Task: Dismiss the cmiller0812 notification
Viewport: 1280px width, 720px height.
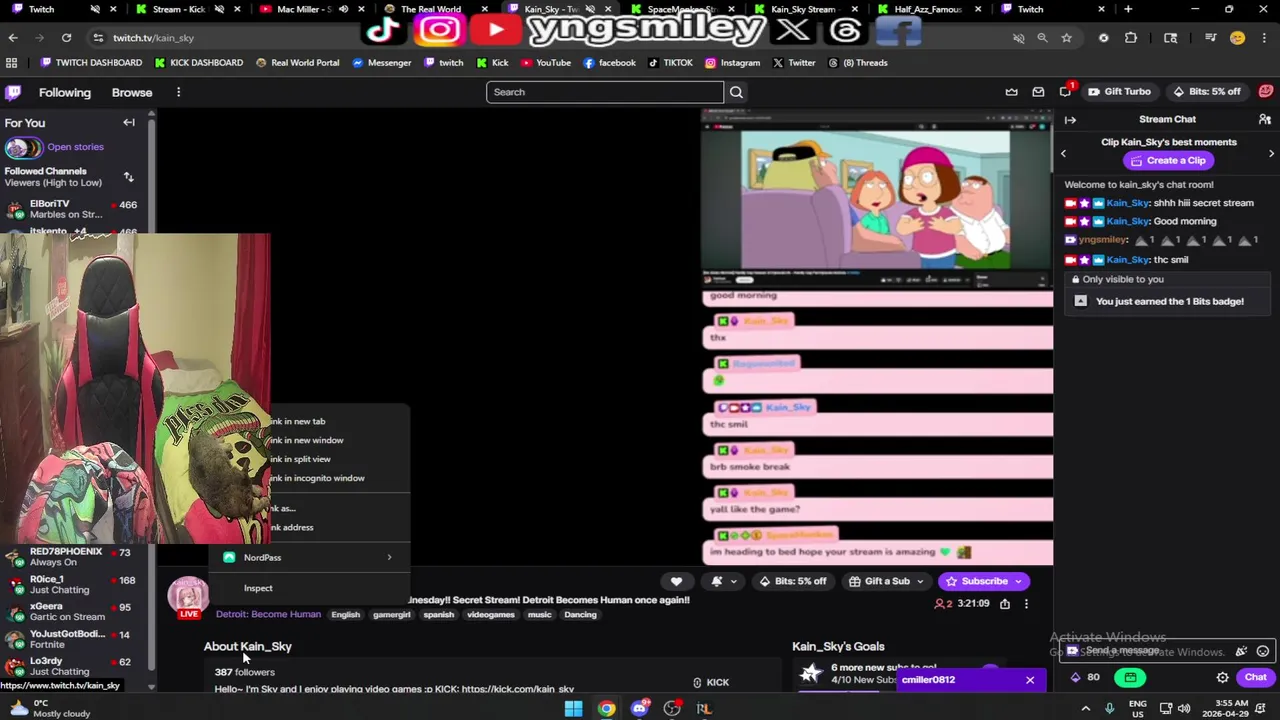Action: (1030, 680)
